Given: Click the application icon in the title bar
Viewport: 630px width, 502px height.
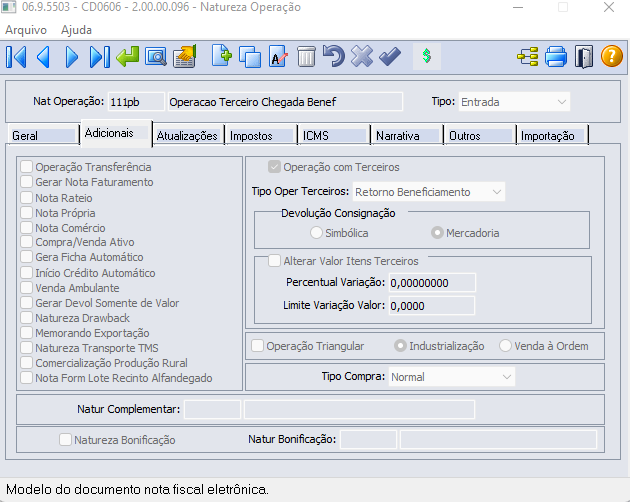Looking at the screenshot, I should click(8, 7).
